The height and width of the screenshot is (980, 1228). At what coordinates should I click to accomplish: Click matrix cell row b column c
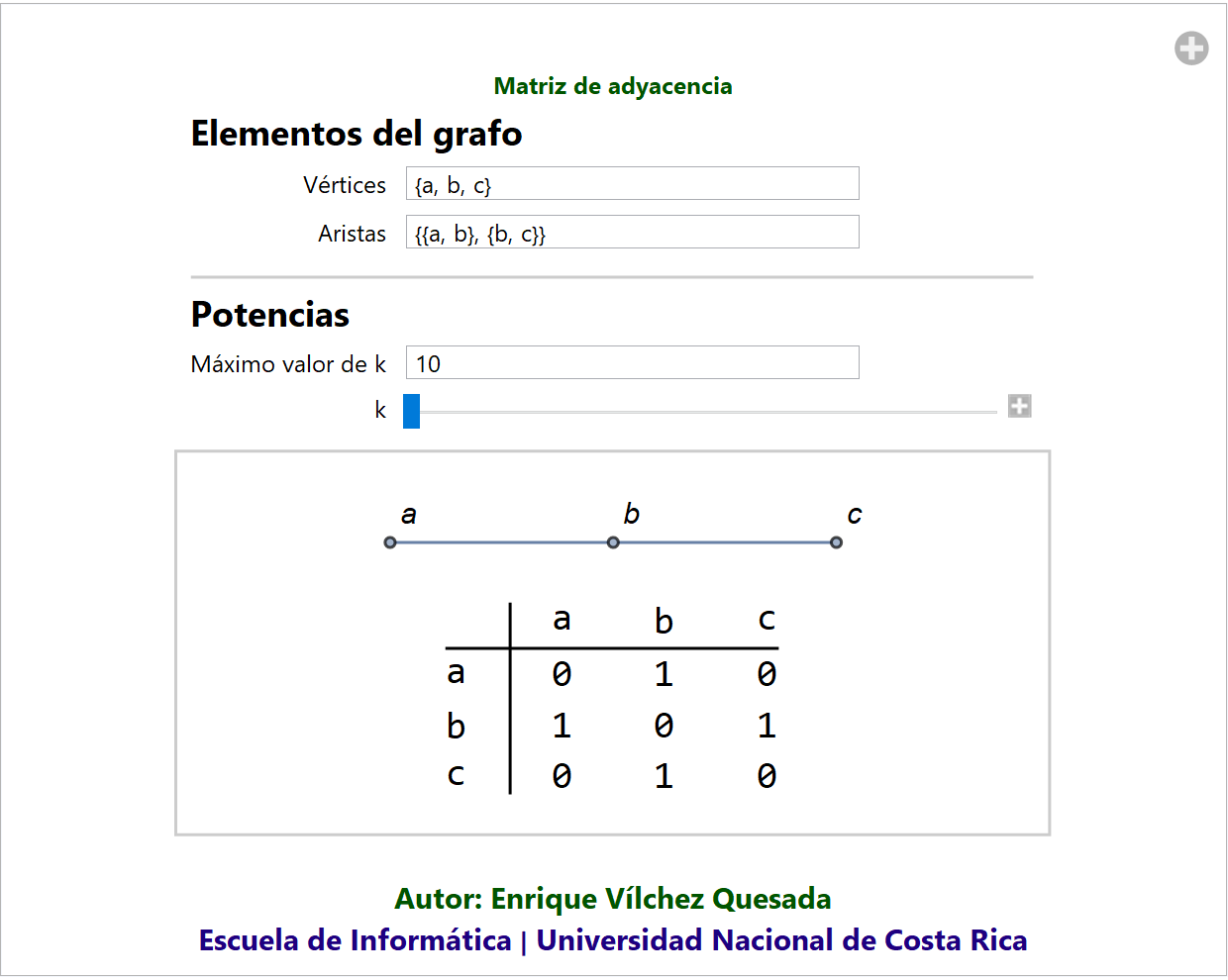tap(767, 726)
